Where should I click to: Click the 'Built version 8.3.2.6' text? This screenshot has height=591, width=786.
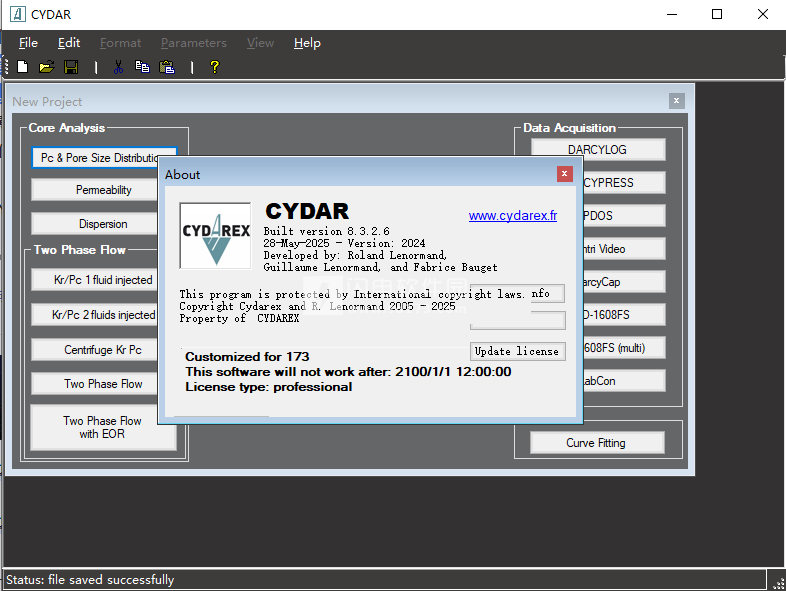tap(326, 231)
